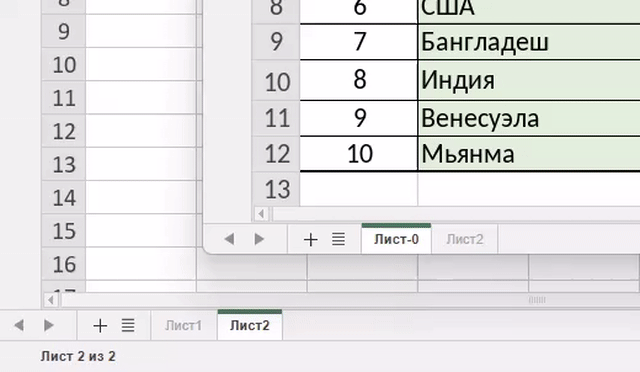Select row header 14 in the back window
The width and height of the screenshot is (640, 372).
coord(64,198)
